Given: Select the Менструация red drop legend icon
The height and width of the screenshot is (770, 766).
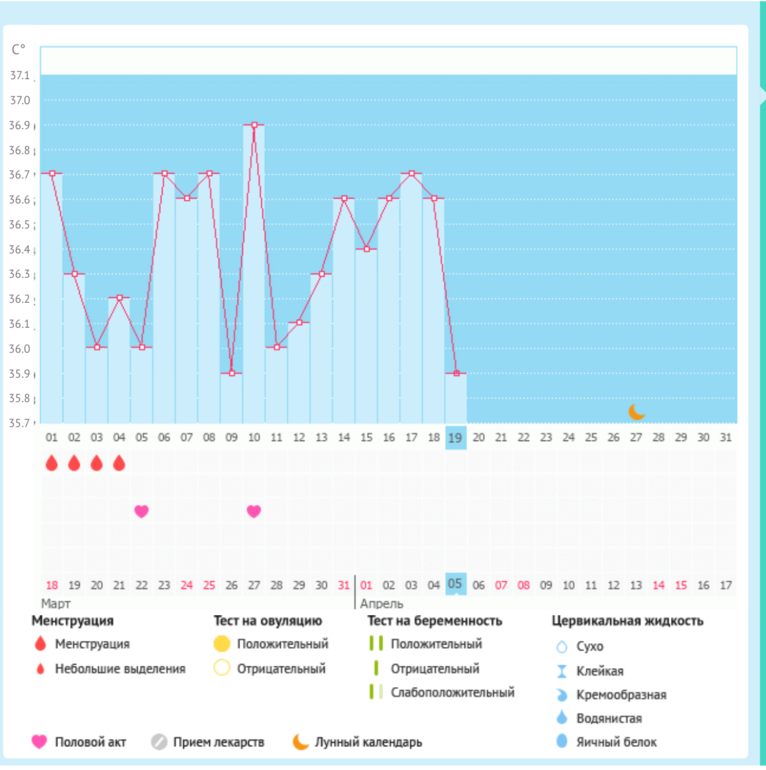Looking at the screenshot, I should [40, 644].
